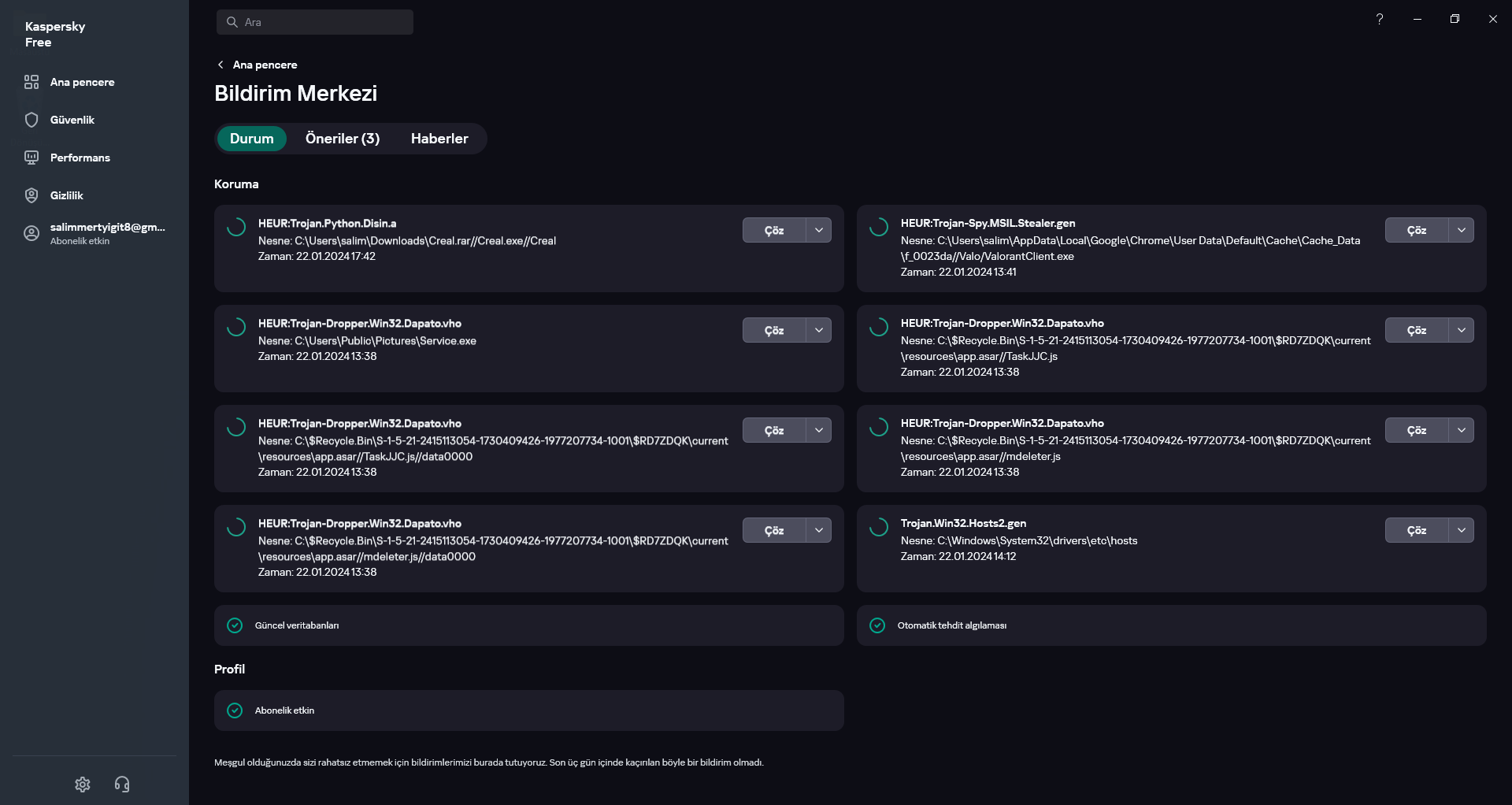
Task: Expand Çöz dropdown for Trojan.Python.Disin.a
Action: pyautogui.click(x=819, y=230)
